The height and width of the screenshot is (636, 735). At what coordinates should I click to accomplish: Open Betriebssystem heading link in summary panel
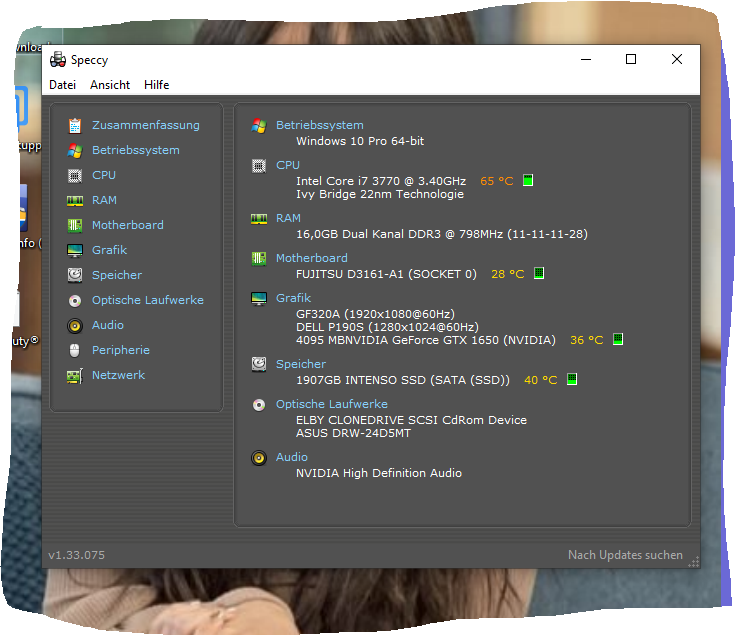click(x=320, y=125)
